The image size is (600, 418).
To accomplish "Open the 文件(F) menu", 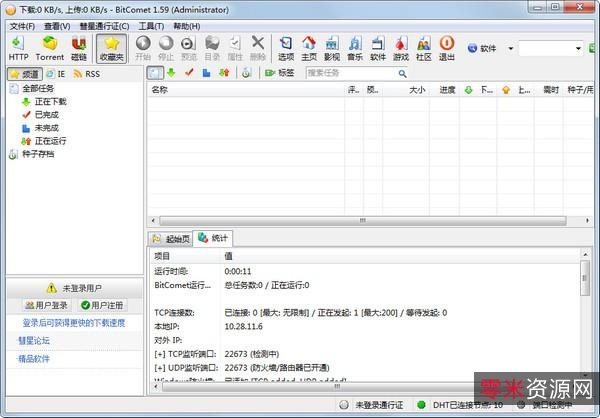I will [22, 26].
